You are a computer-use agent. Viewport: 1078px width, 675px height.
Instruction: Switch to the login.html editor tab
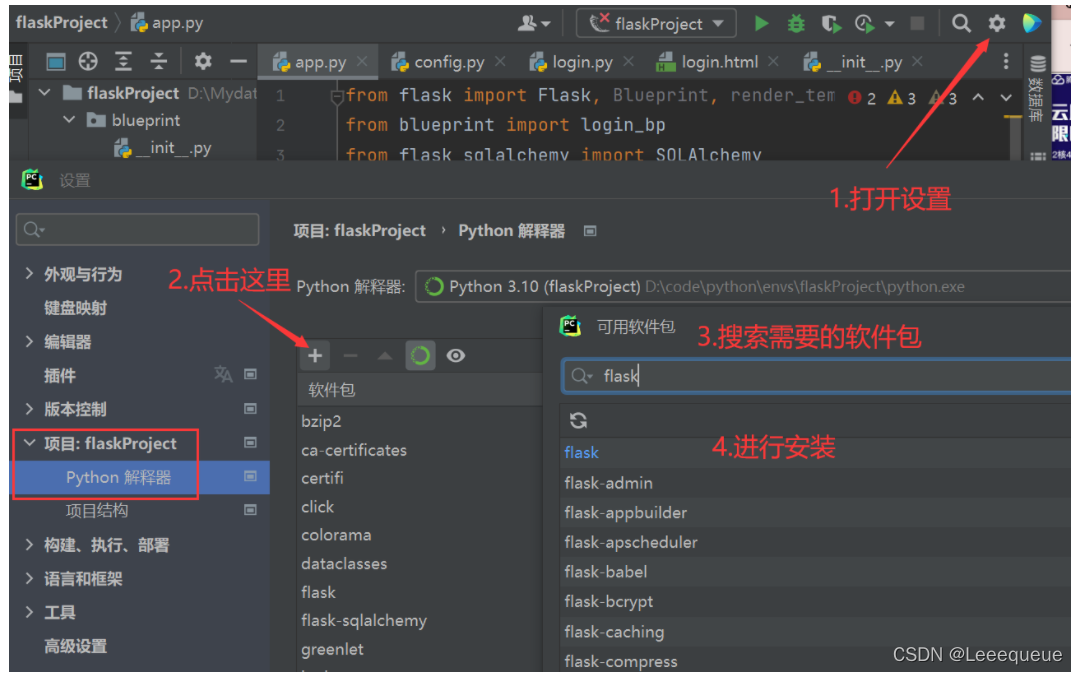pyautogui.click(x=718, y=63)
